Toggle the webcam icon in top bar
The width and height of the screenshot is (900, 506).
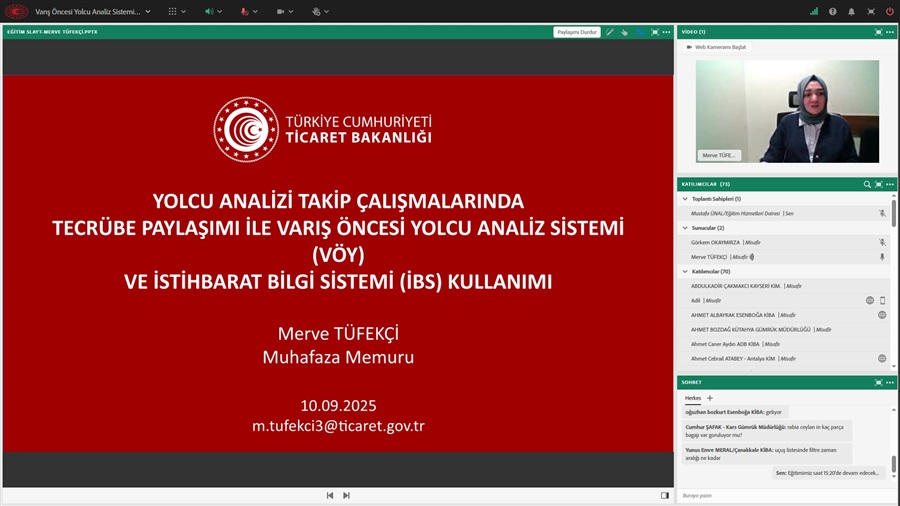[x=280, y=11]
